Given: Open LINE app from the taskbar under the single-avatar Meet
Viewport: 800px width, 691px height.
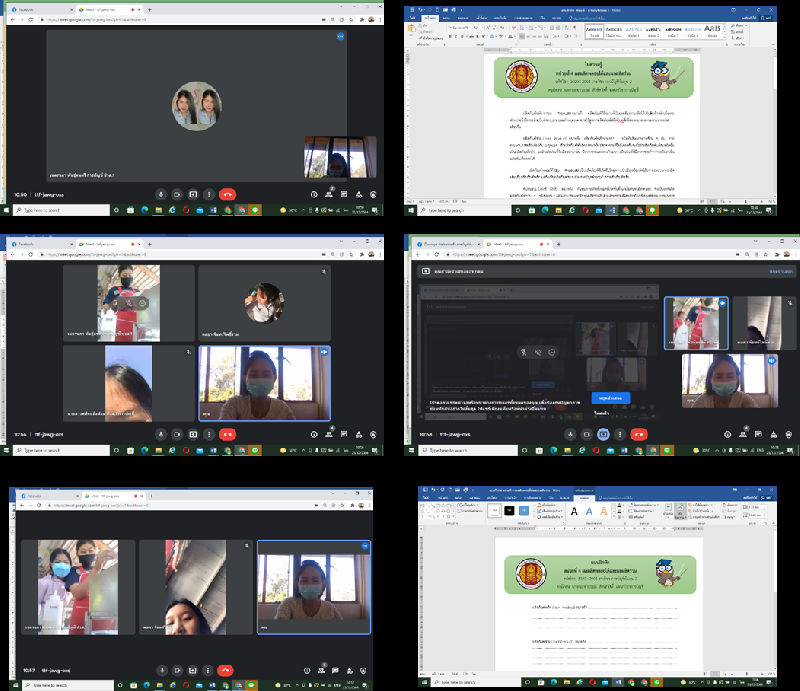Looking at the screenshot, I should point(255,211).
